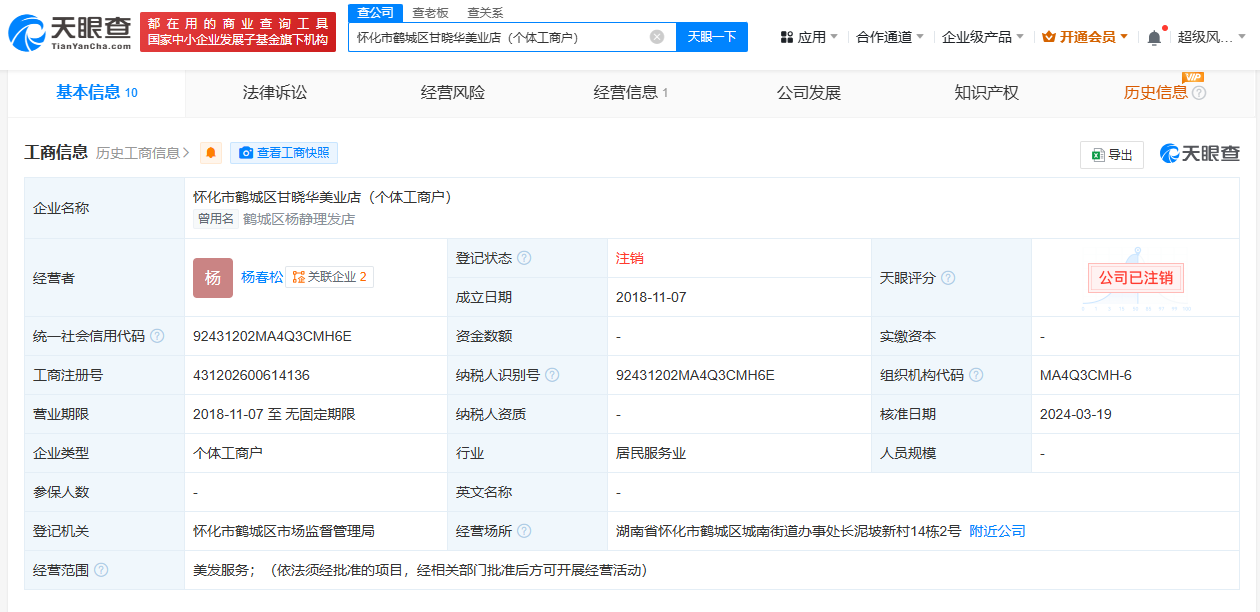Switch to the 知识产权 tab
This screenshot has height=612, width=1260.
[x=986, y=93]
